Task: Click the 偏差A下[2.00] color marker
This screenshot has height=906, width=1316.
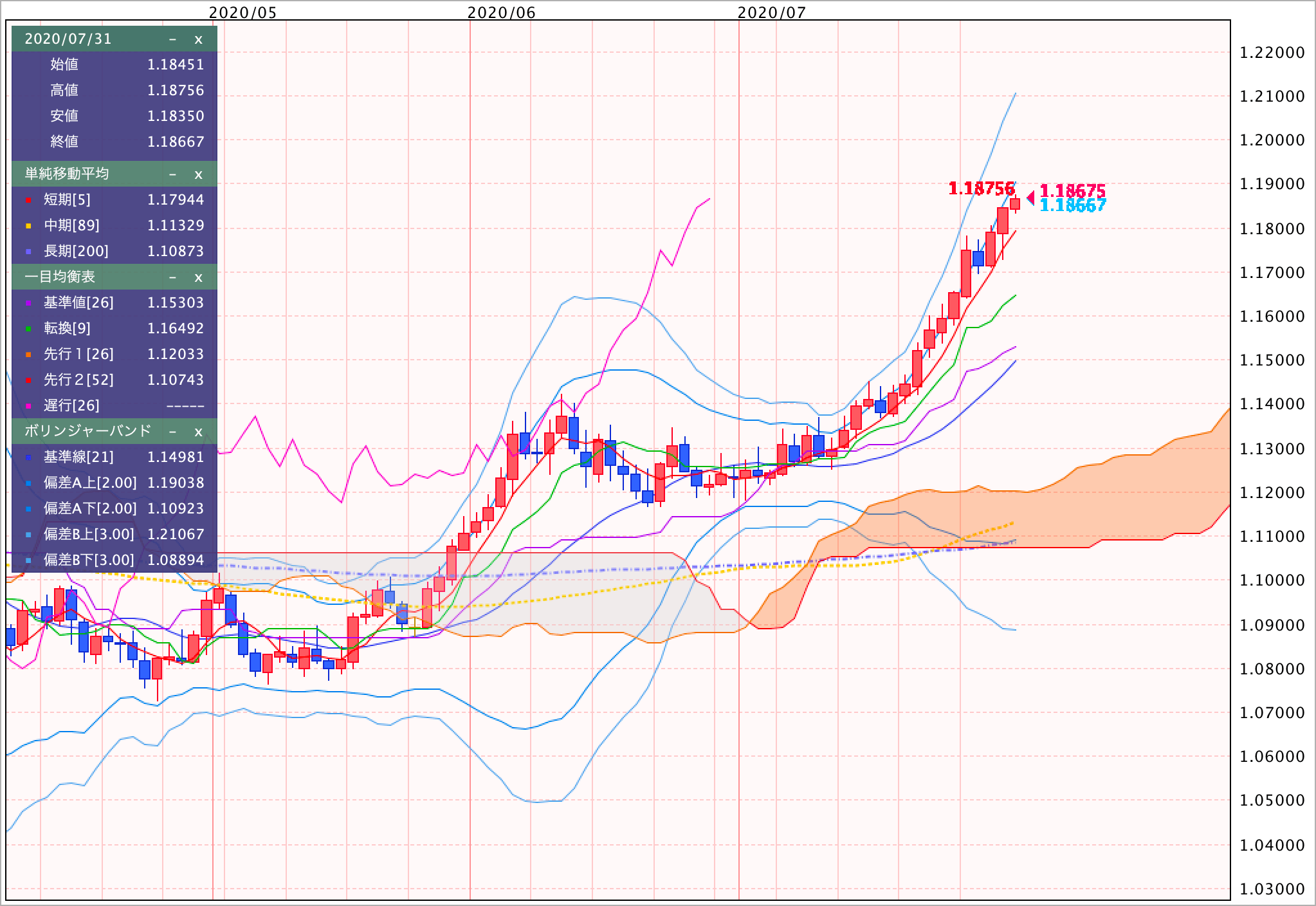Action: tap(28, 510)
